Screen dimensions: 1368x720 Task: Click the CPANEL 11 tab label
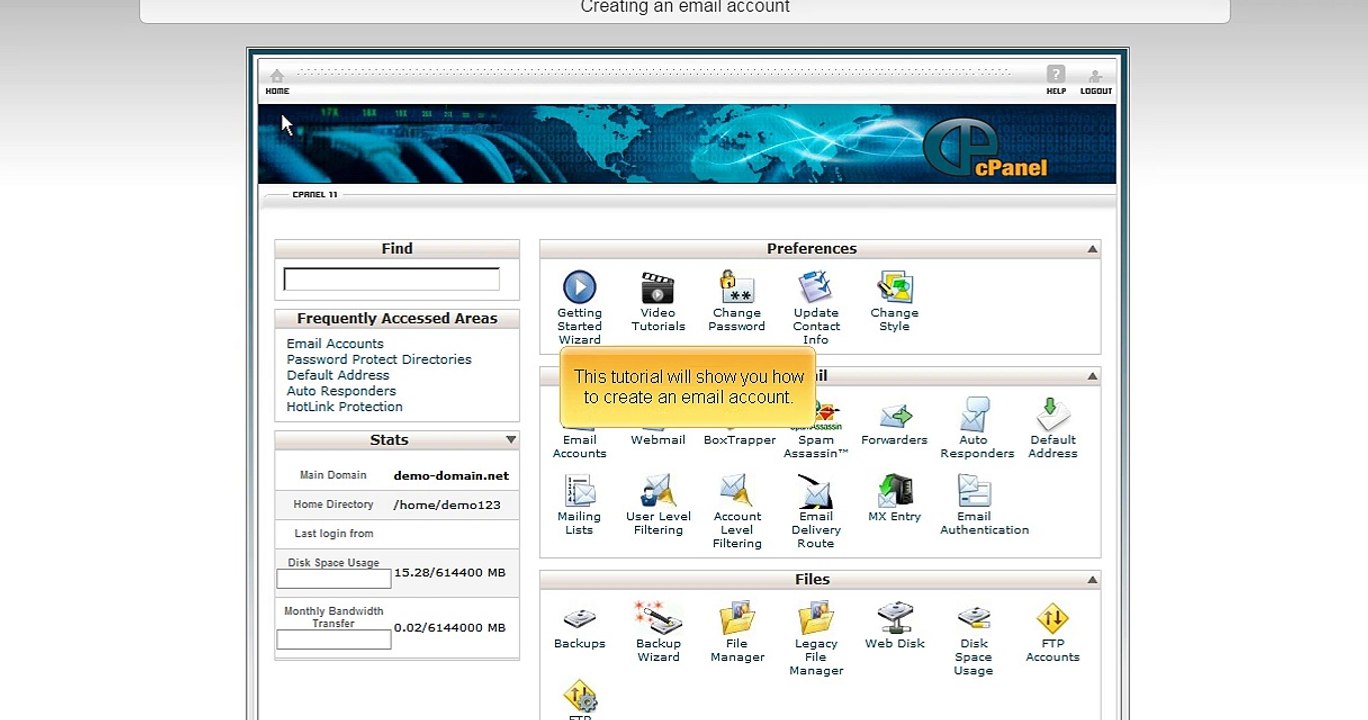coord(315,194)
